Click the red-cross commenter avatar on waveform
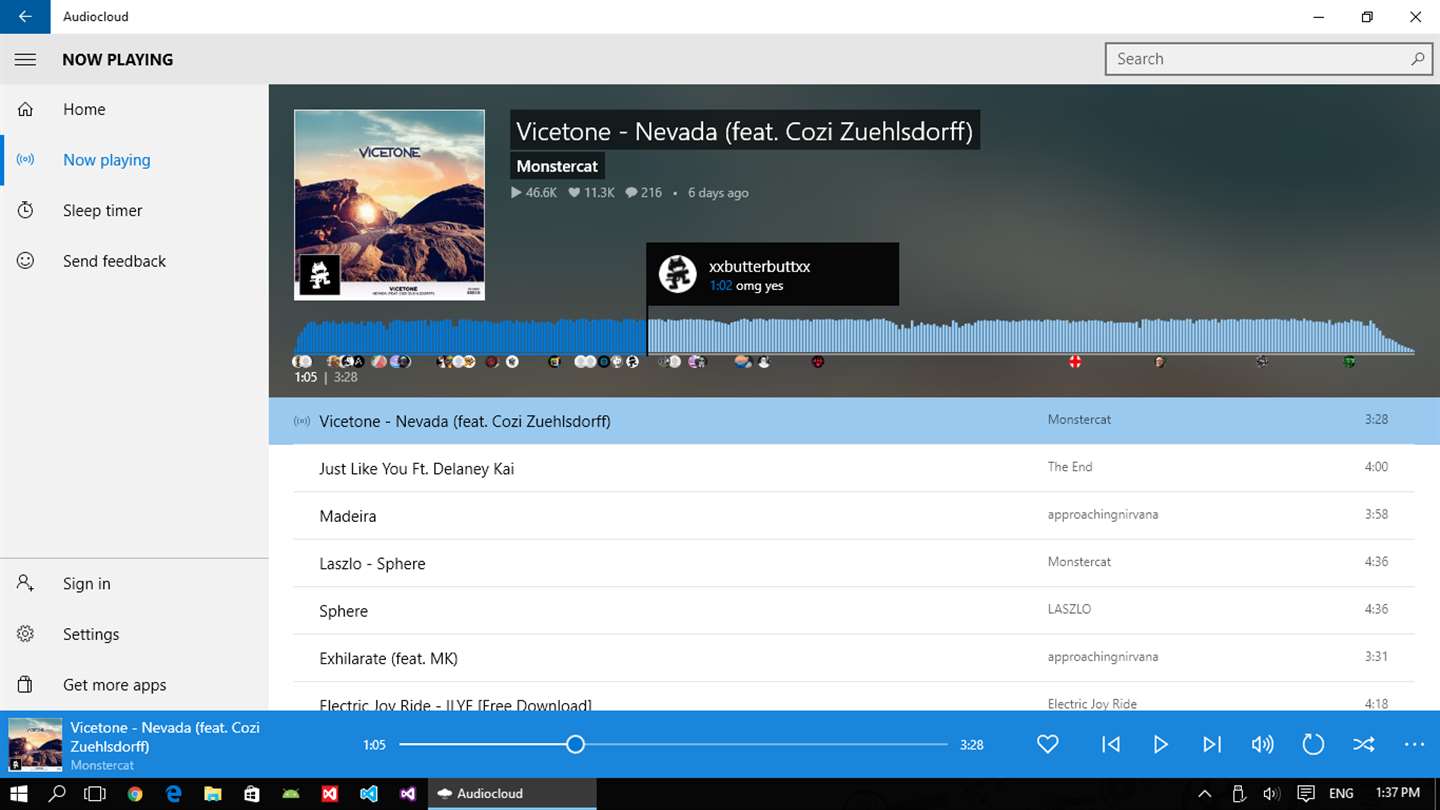 point(1075,361)
